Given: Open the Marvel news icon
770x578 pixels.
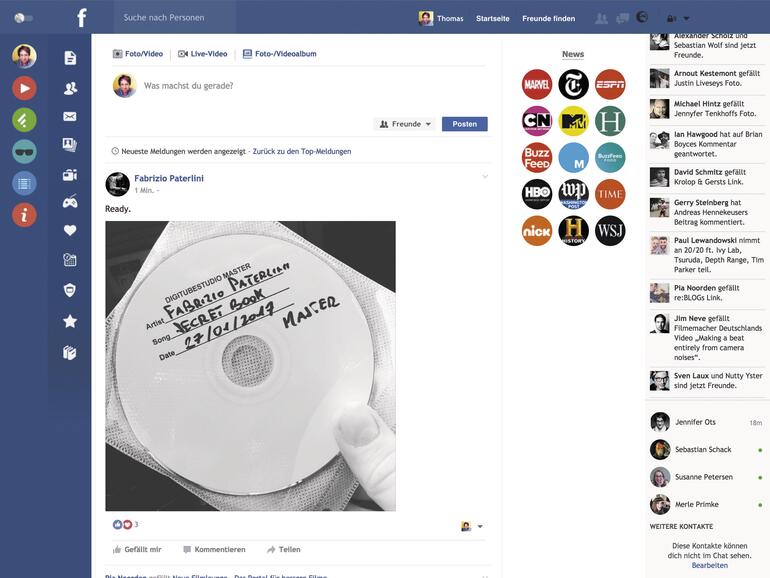Looking at the screenshot, I should pos(537,84).
